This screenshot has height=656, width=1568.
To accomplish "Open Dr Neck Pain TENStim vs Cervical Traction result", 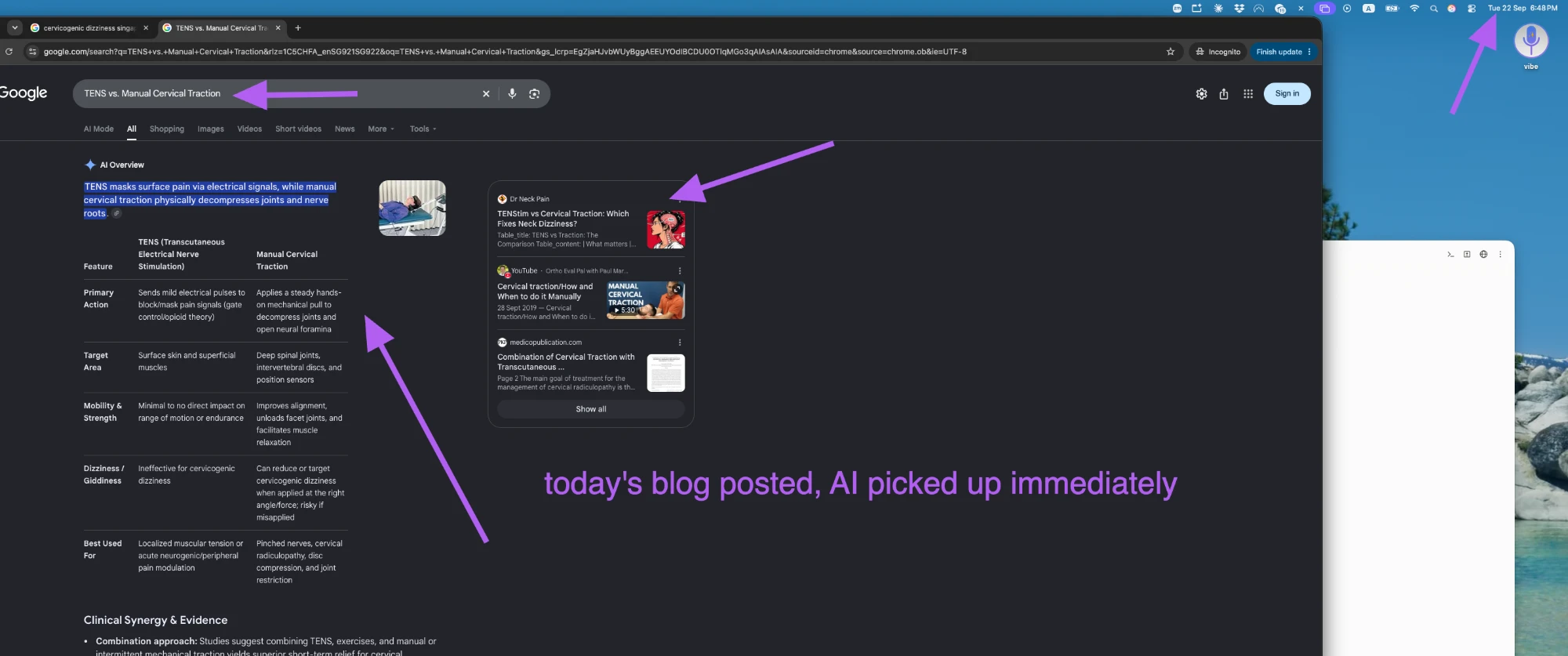I will click(x=563, y=219).
